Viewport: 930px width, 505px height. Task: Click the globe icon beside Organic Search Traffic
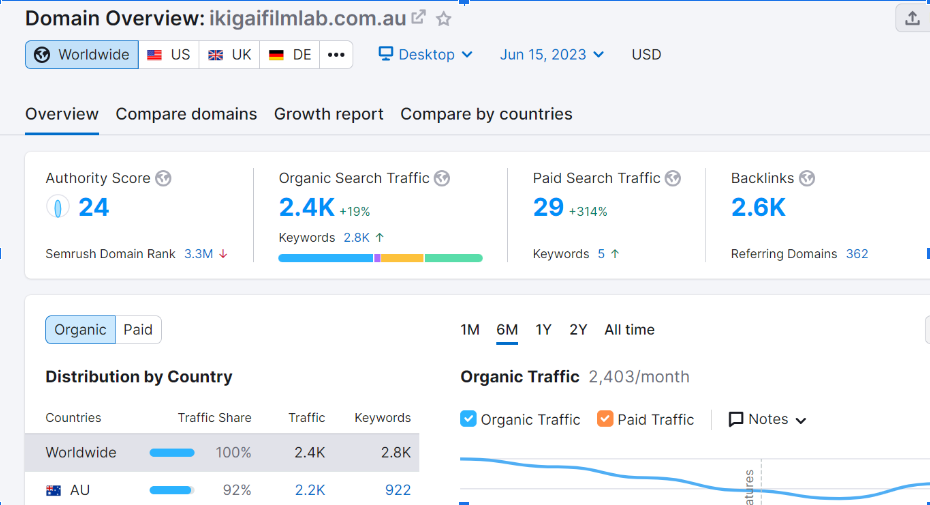tap(442, 178)
